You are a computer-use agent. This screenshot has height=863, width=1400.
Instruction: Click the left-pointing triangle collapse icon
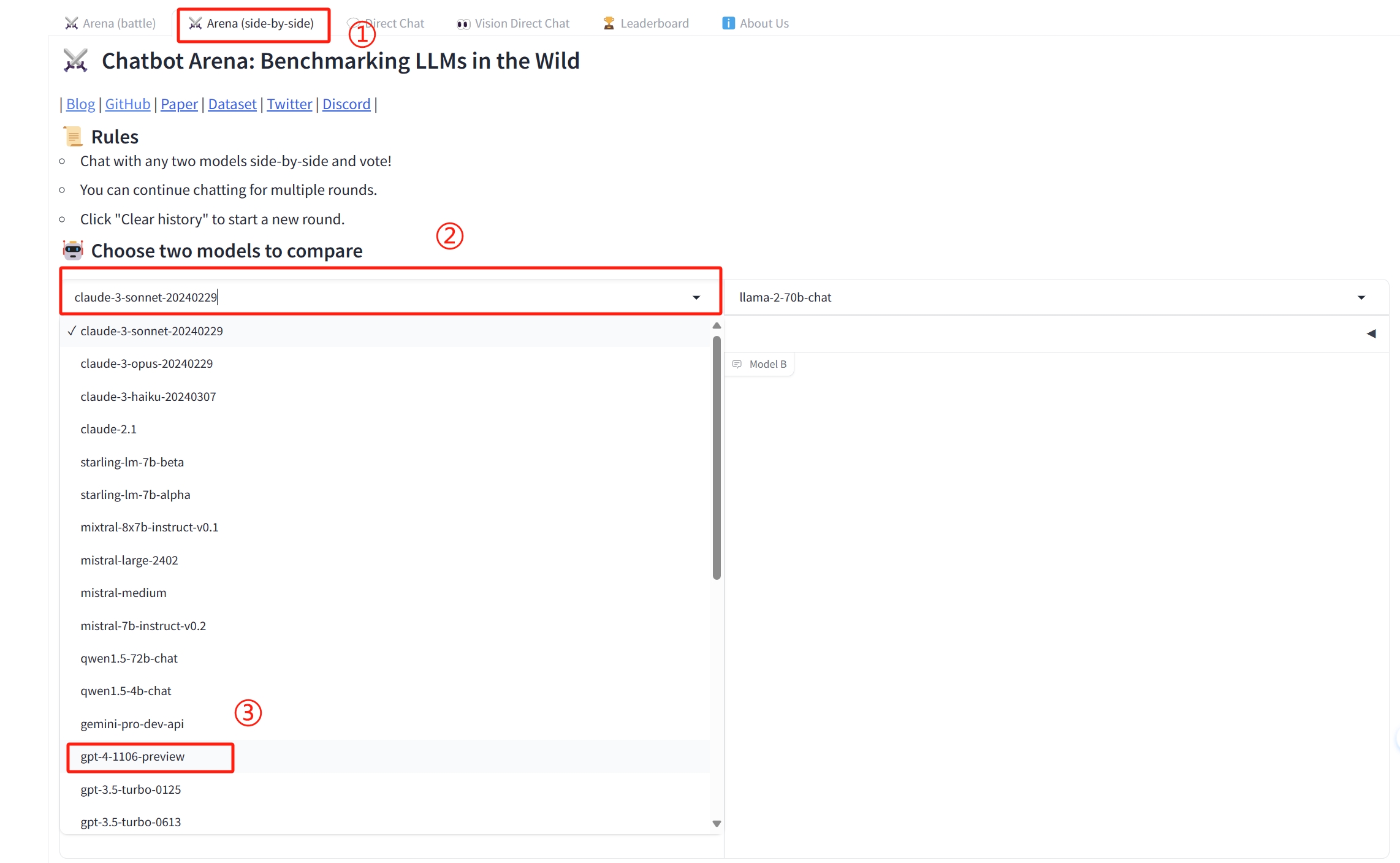(x=1371, y=333)
